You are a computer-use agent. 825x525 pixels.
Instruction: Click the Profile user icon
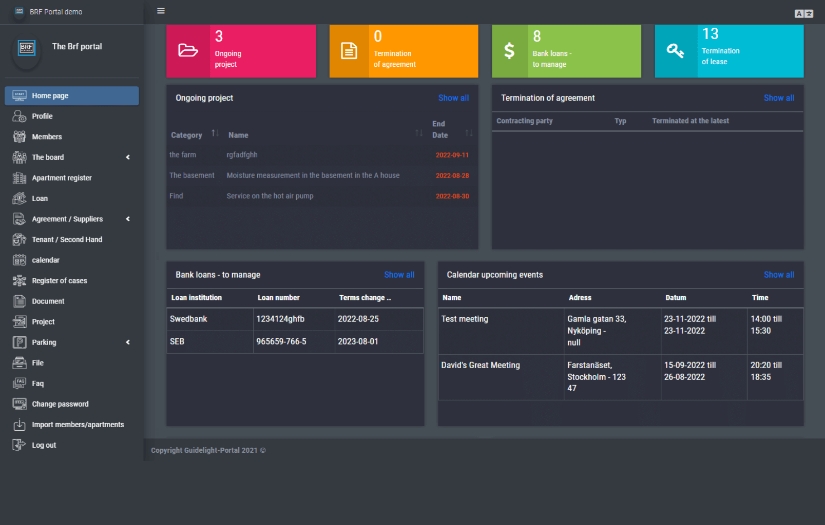[19, 116]
